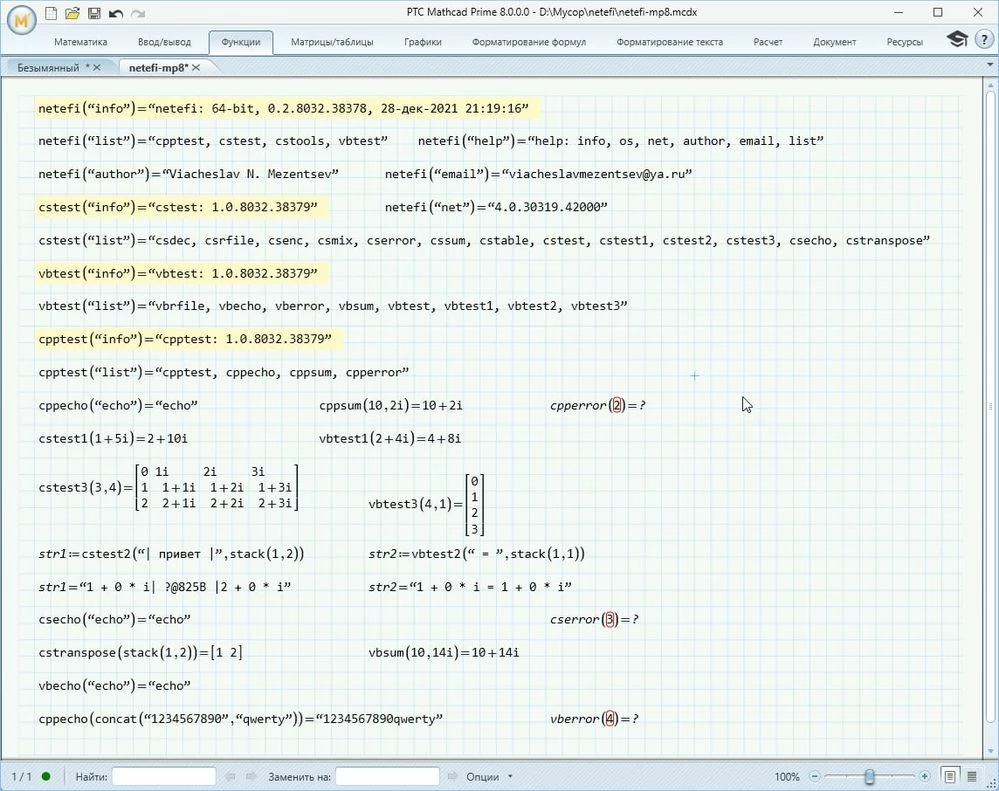Open the Математика ribbon tab

click(80, 42)
